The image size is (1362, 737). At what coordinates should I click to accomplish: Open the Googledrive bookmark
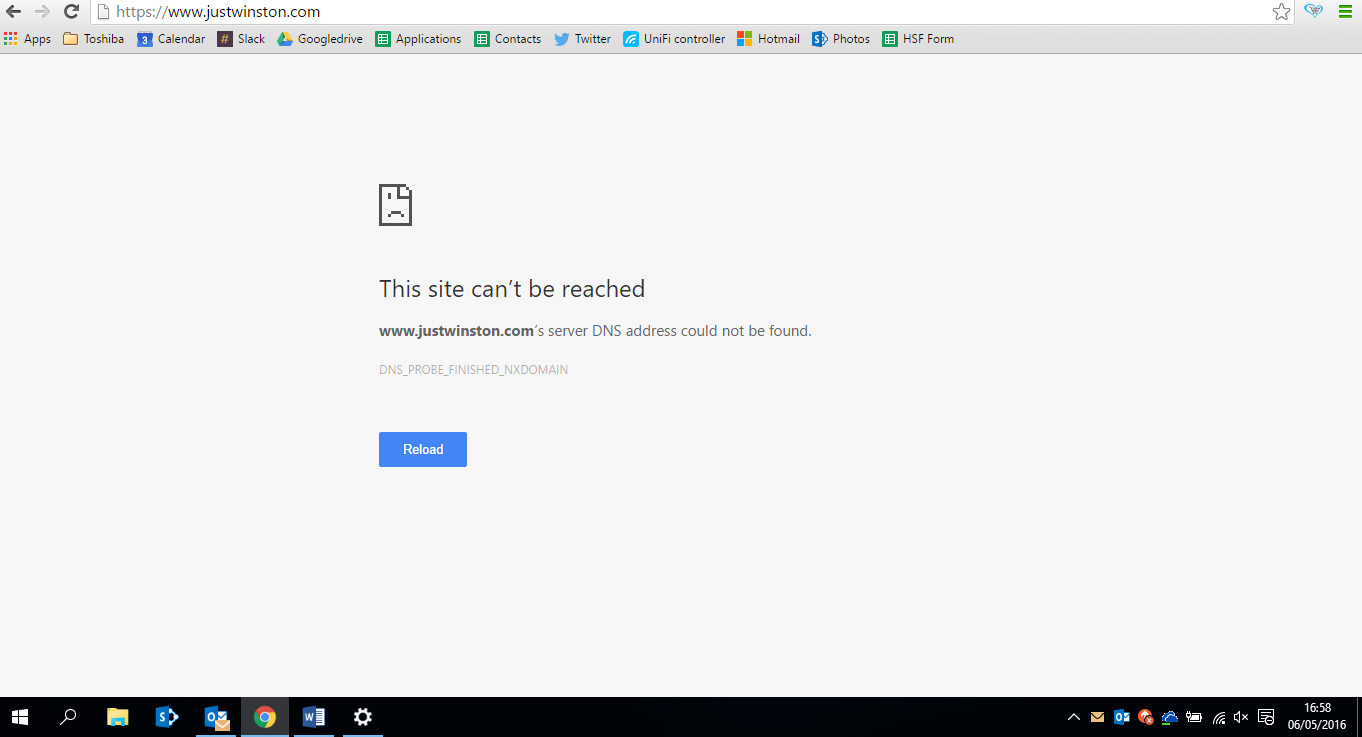320,39
